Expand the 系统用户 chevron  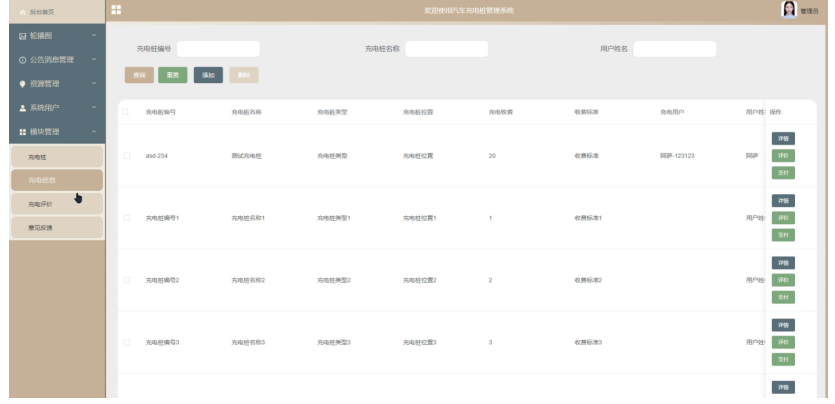coord(94,108)
